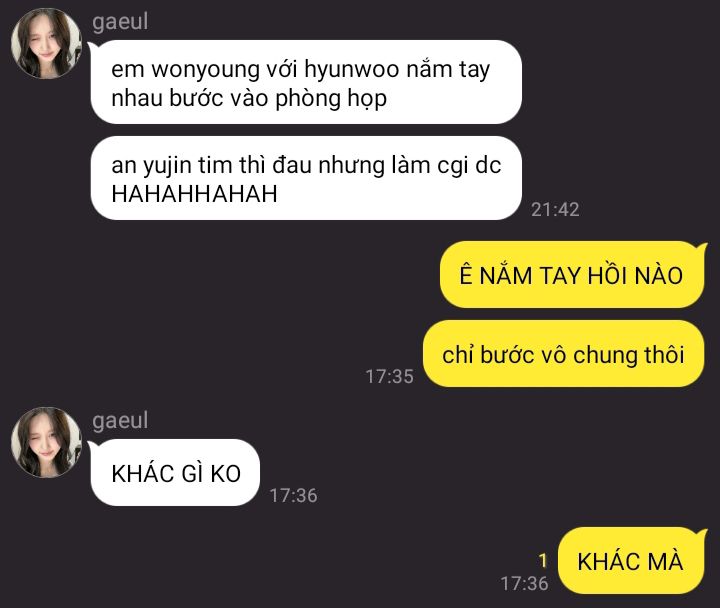The width and height of the screenshot is (720, 608).
Task: Click the 'phòng họp' text in the message
Action: [331, 98]
